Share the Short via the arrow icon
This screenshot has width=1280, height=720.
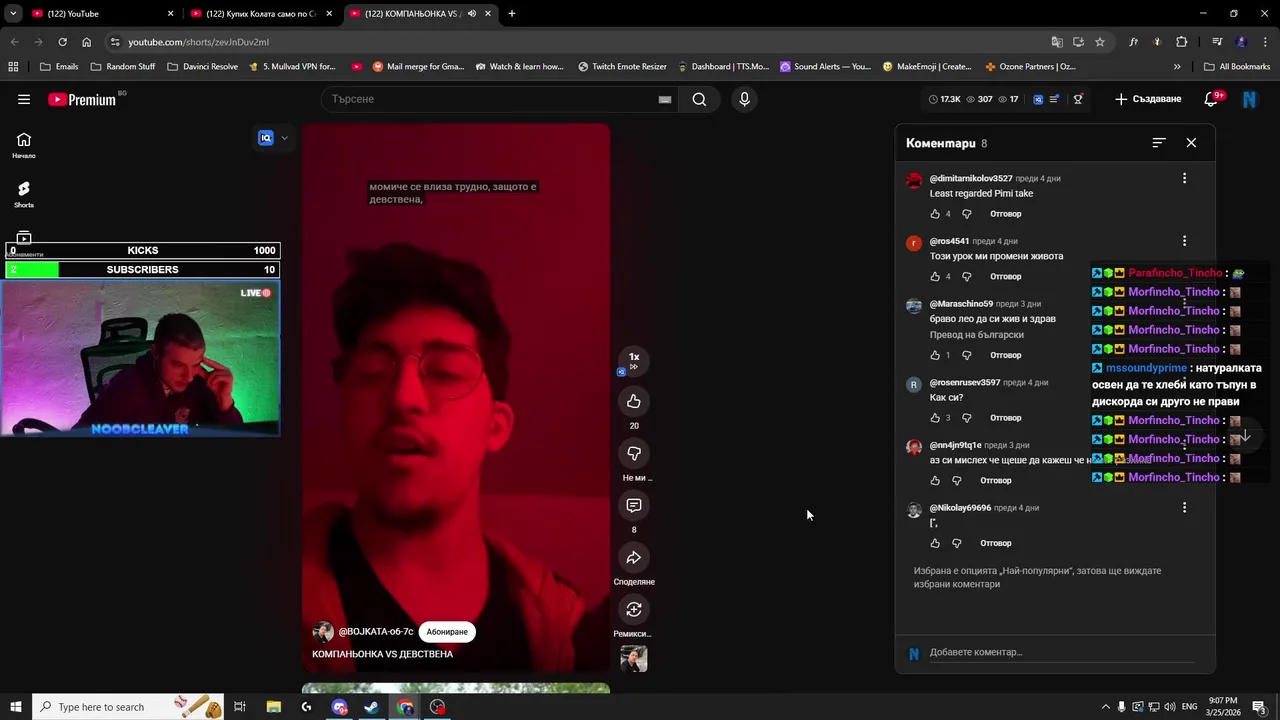634,557
